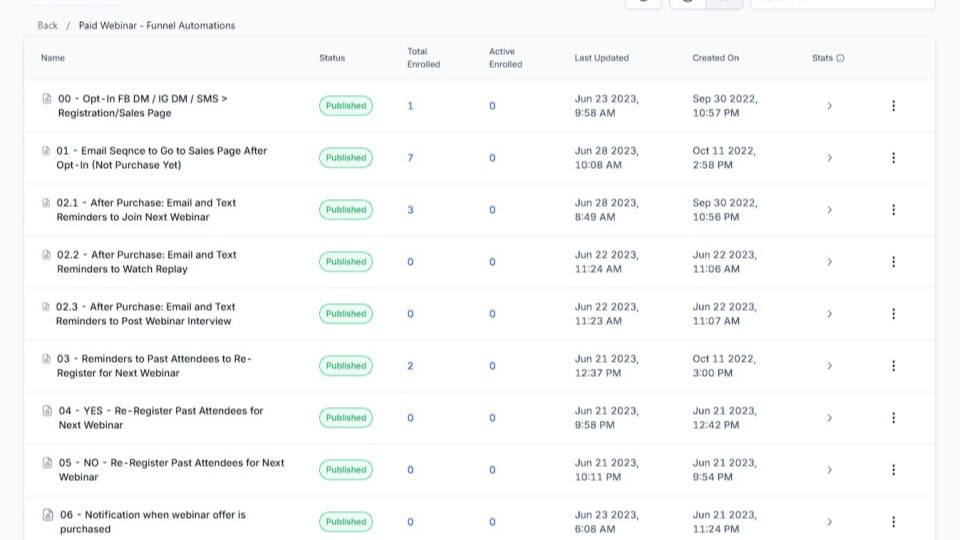Click Last Updated Jun 28 2023, 10:08 AM
This screenshot has width=960, height=540.
[607, 158]
